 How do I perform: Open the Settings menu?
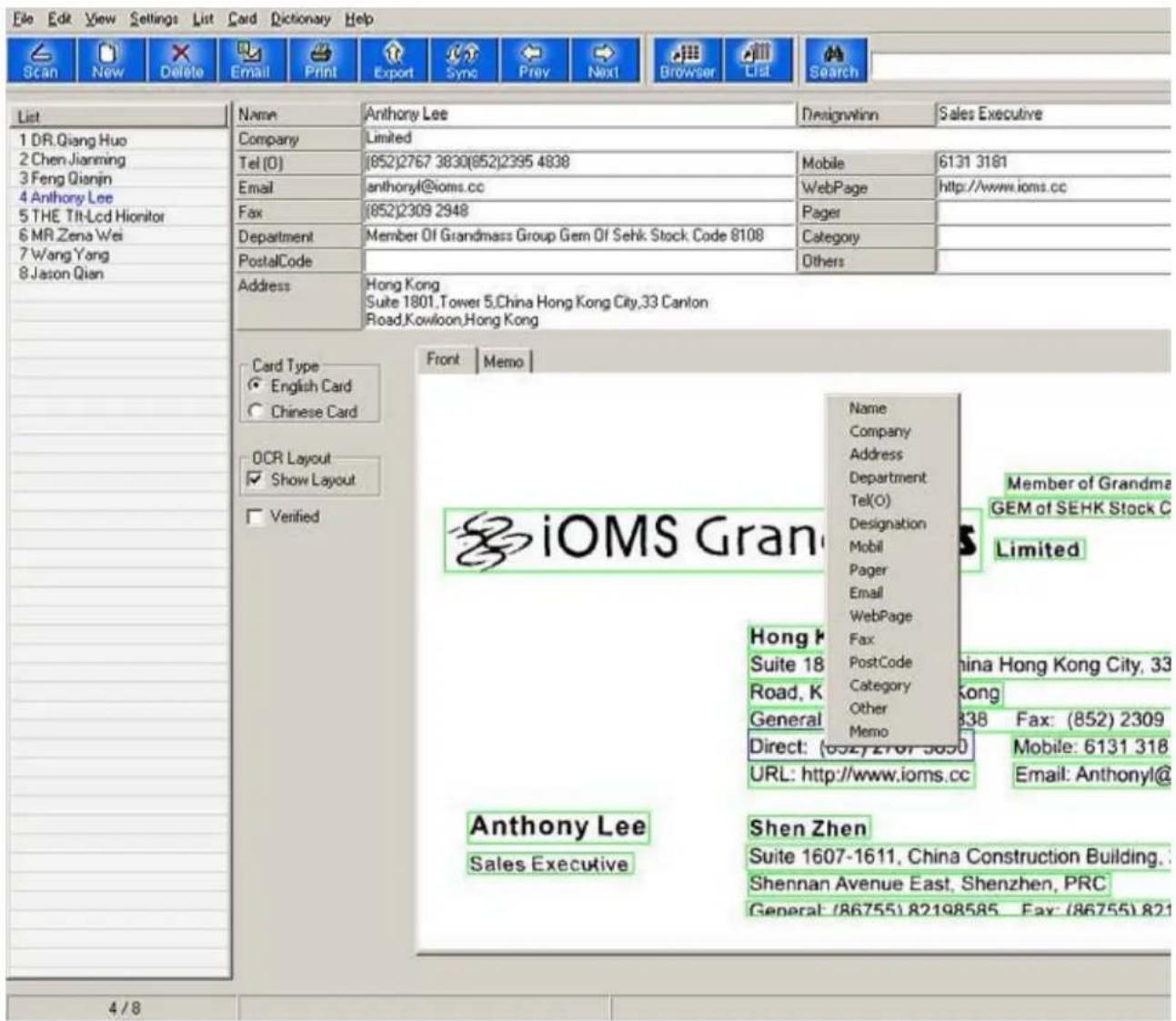click(154, 18)
